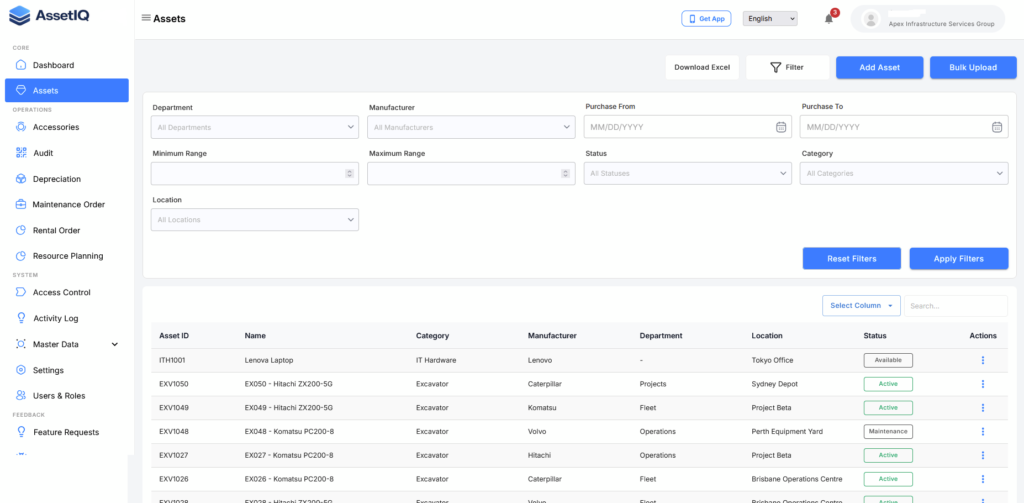Viewport: 1024px width, 503px height.
Task: Click the Maintenance status badge
Action: (x=888, y=431)
